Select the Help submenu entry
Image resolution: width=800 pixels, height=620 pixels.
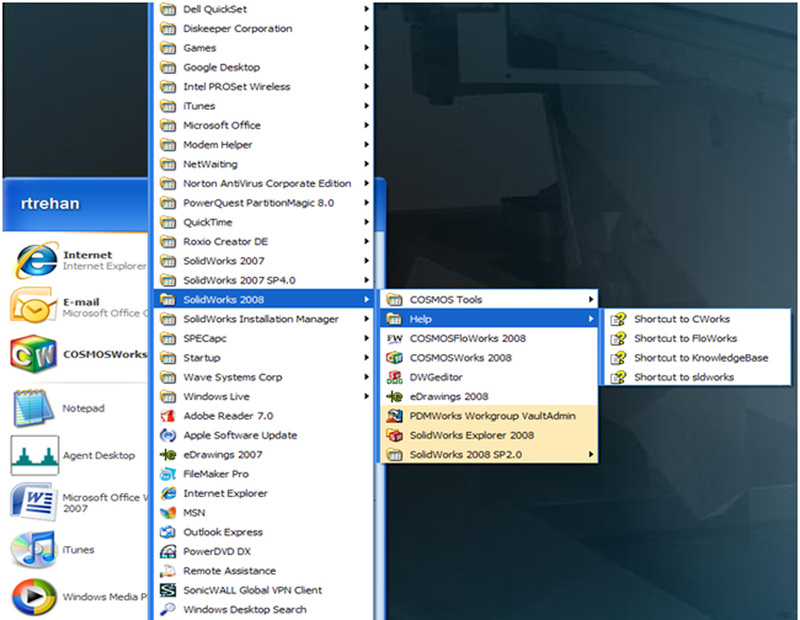pyautogui.click(x=489, y=319)
